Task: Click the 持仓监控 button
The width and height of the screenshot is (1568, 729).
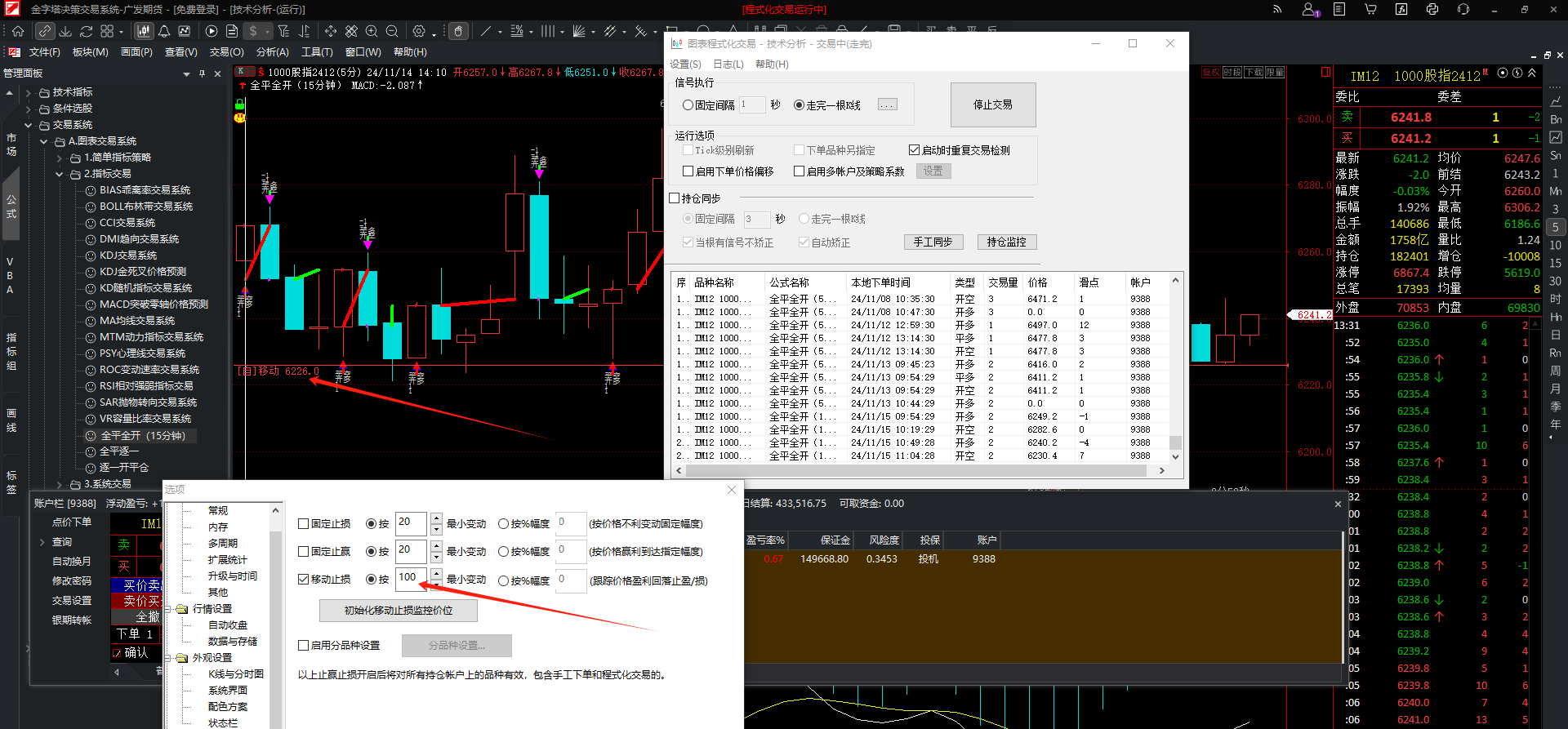Action: [x=1007, y=242]
